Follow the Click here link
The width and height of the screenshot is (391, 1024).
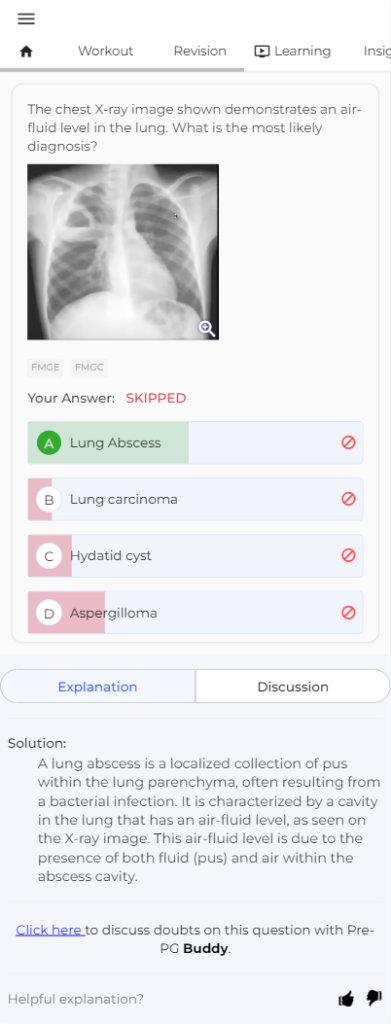click(x=50, y=929)
